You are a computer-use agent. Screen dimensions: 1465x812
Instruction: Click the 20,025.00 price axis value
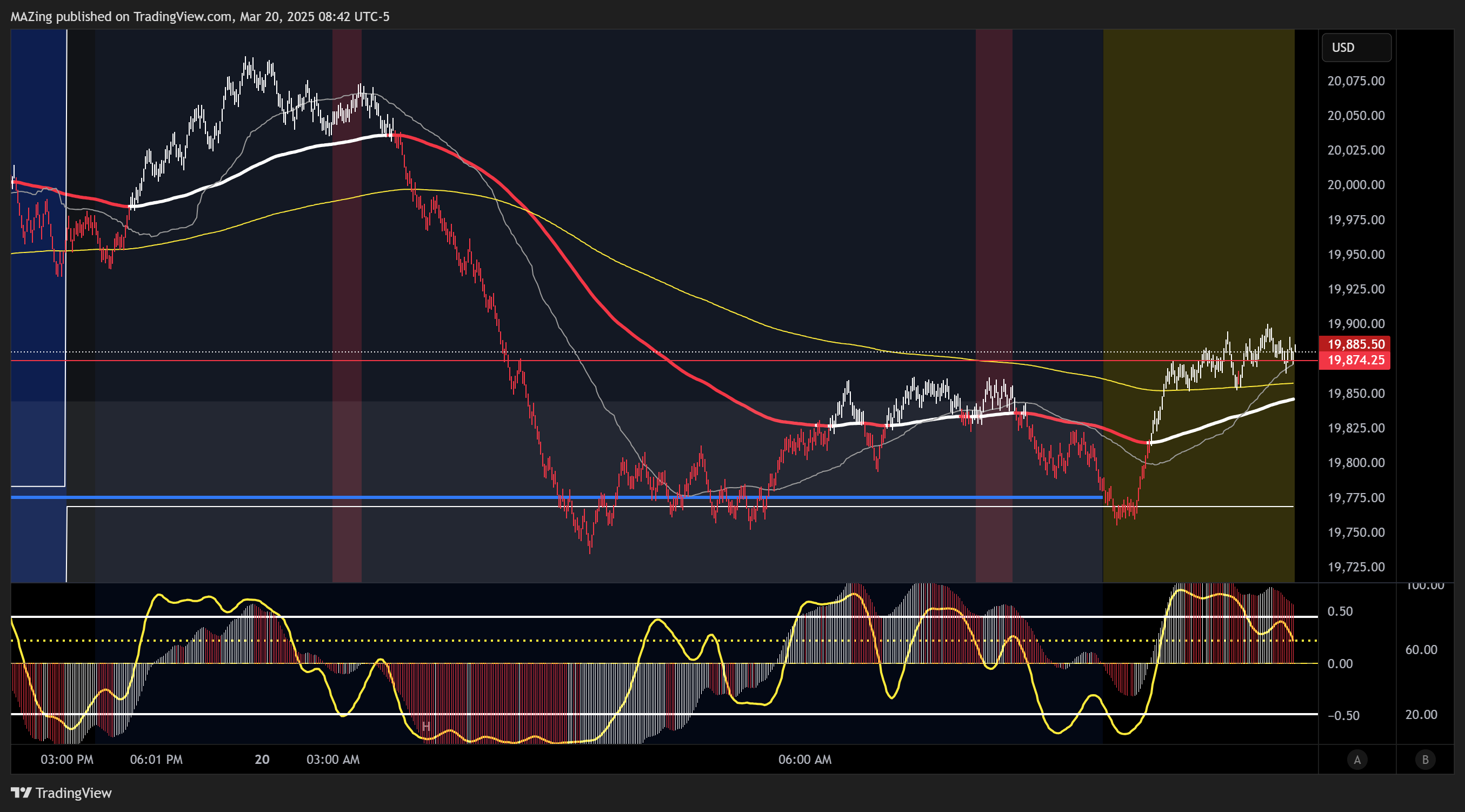[x=1356, y=150]
